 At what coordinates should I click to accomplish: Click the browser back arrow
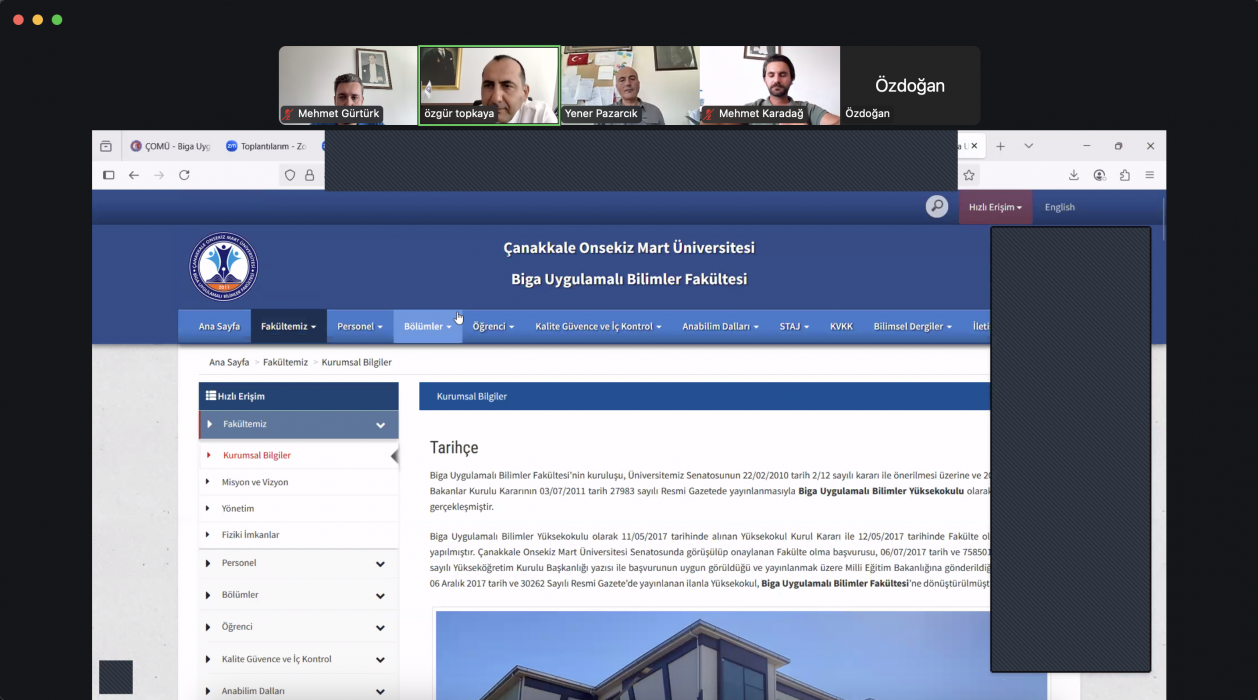(x=134, y=175)
